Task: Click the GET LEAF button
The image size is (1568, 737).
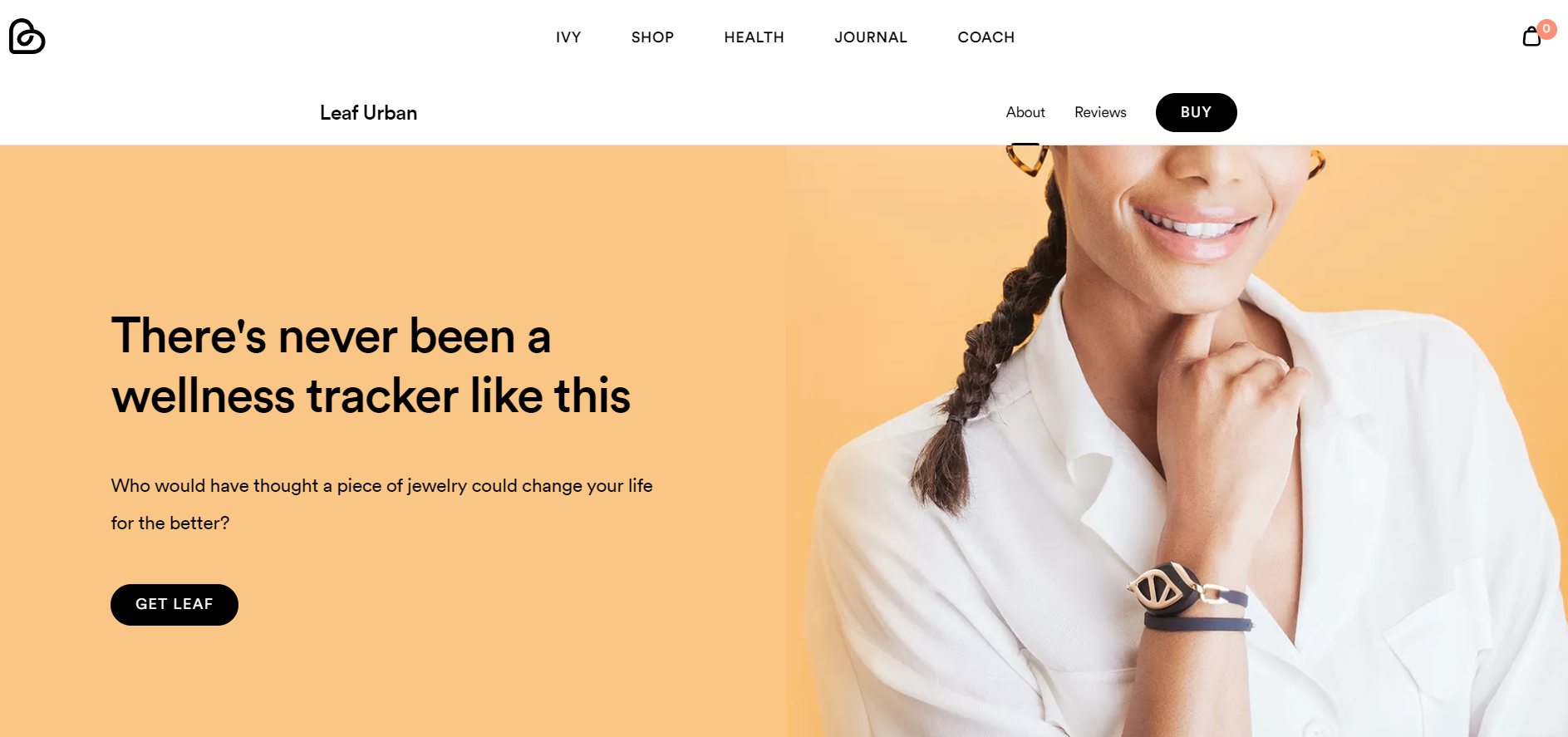Action: [x=174, y=604]
